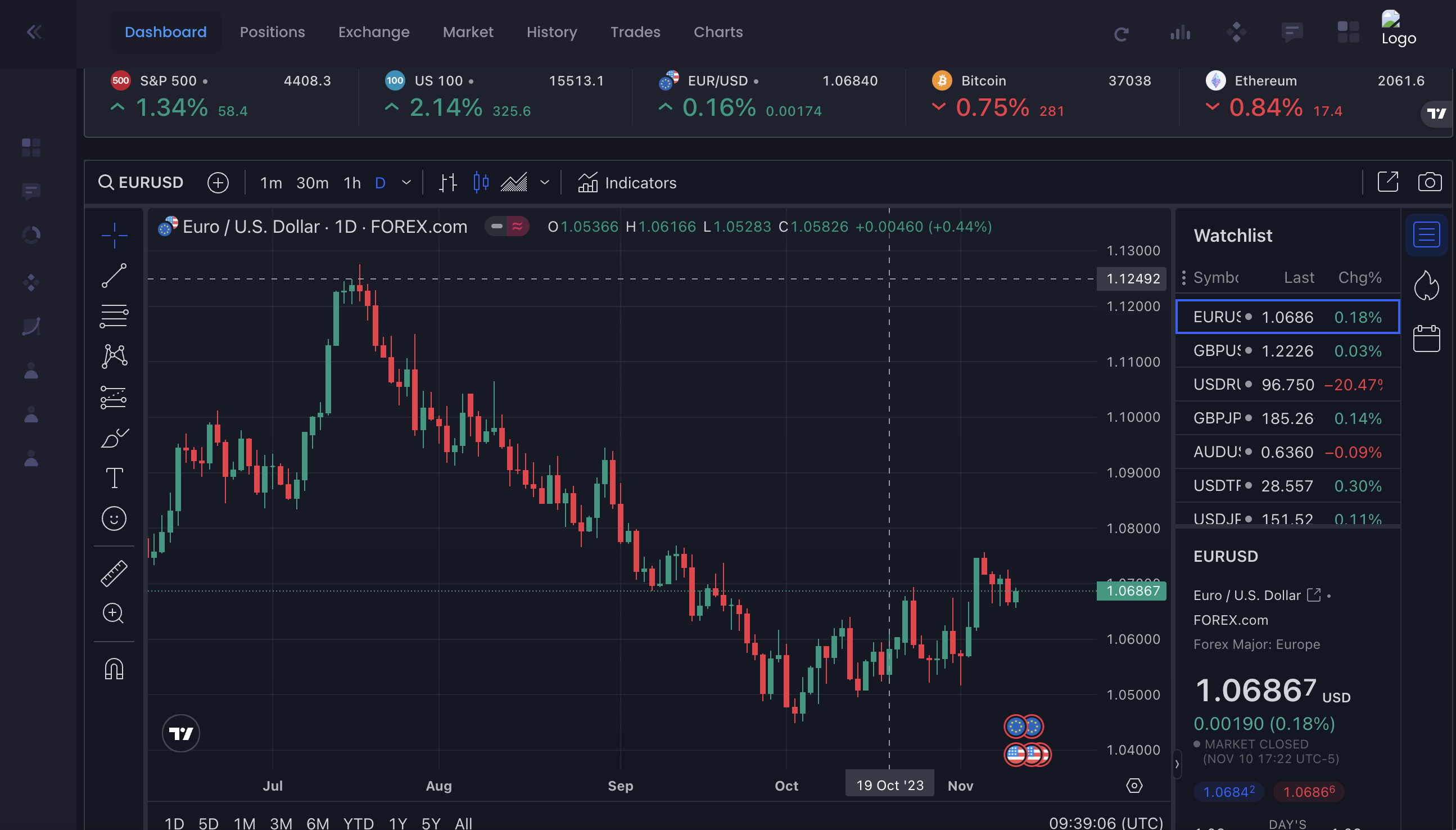Switch to the Positions tab

coord(272,32)
